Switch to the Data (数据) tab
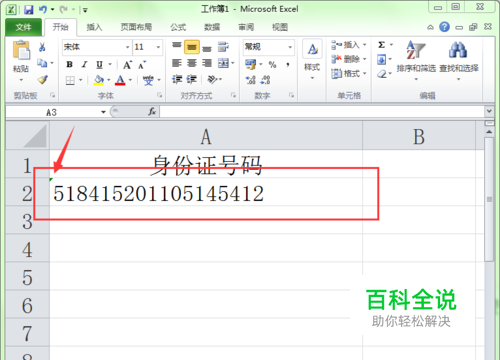Viewport: 500px width, 360px height. (212, 27)
